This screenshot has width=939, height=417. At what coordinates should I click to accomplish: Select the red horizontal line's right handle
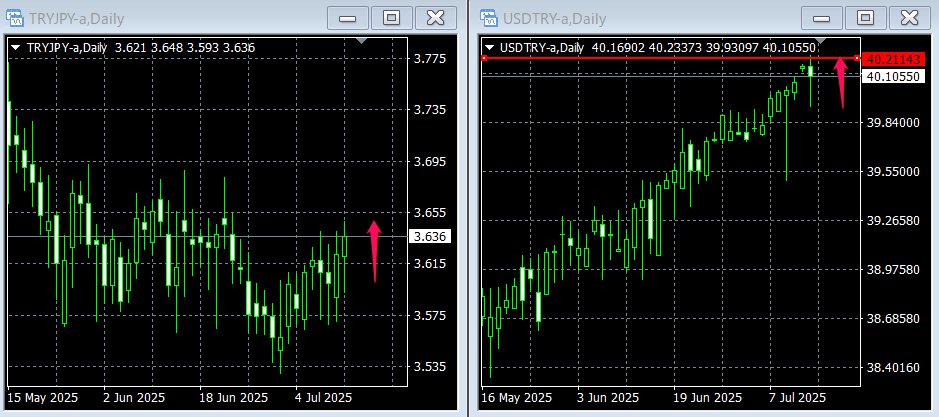click(x=857, y=58)
